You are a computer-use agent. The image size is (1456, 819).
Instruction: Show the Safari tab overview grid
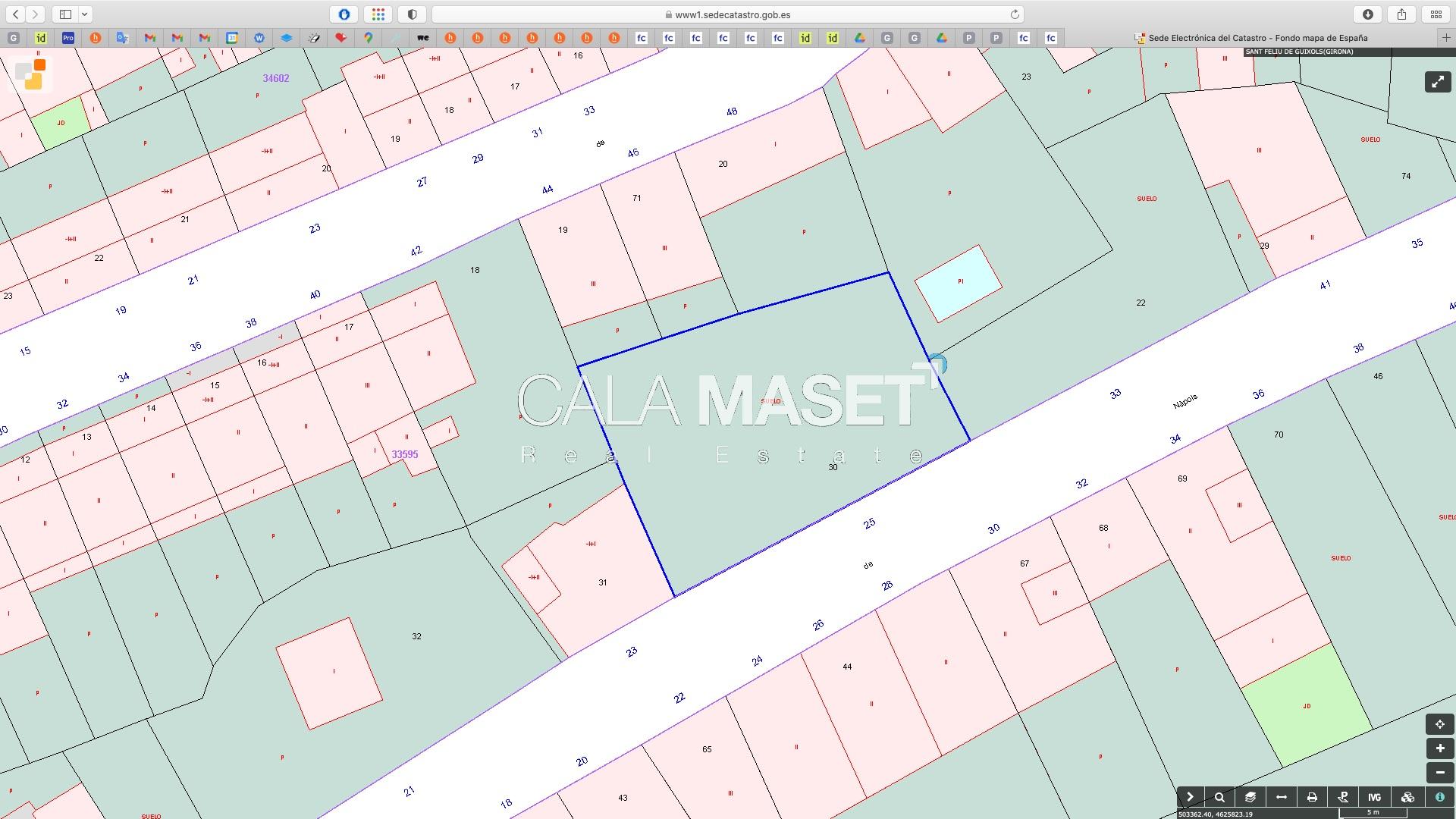point(1436,14)
